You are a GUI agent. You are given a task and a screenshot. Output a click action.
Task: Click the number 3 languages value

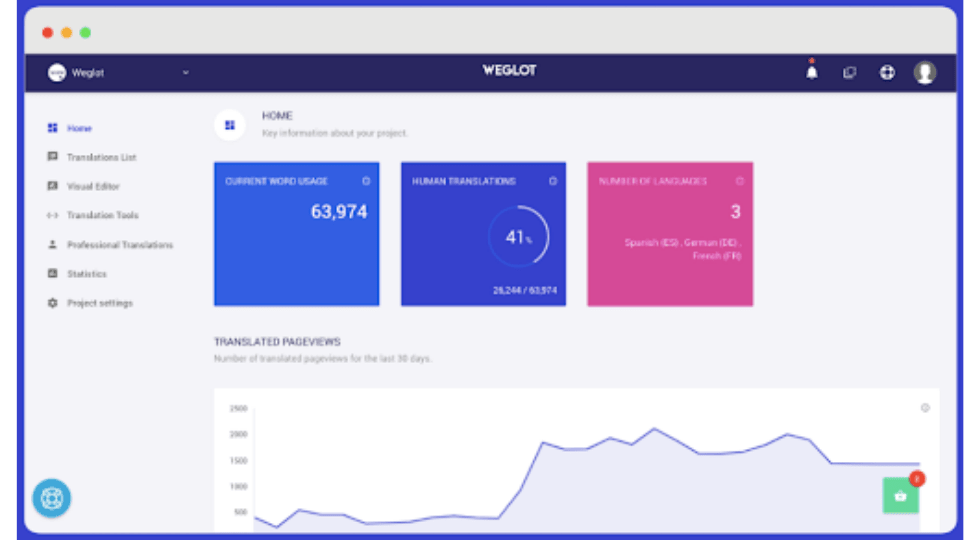click(736, 212)
